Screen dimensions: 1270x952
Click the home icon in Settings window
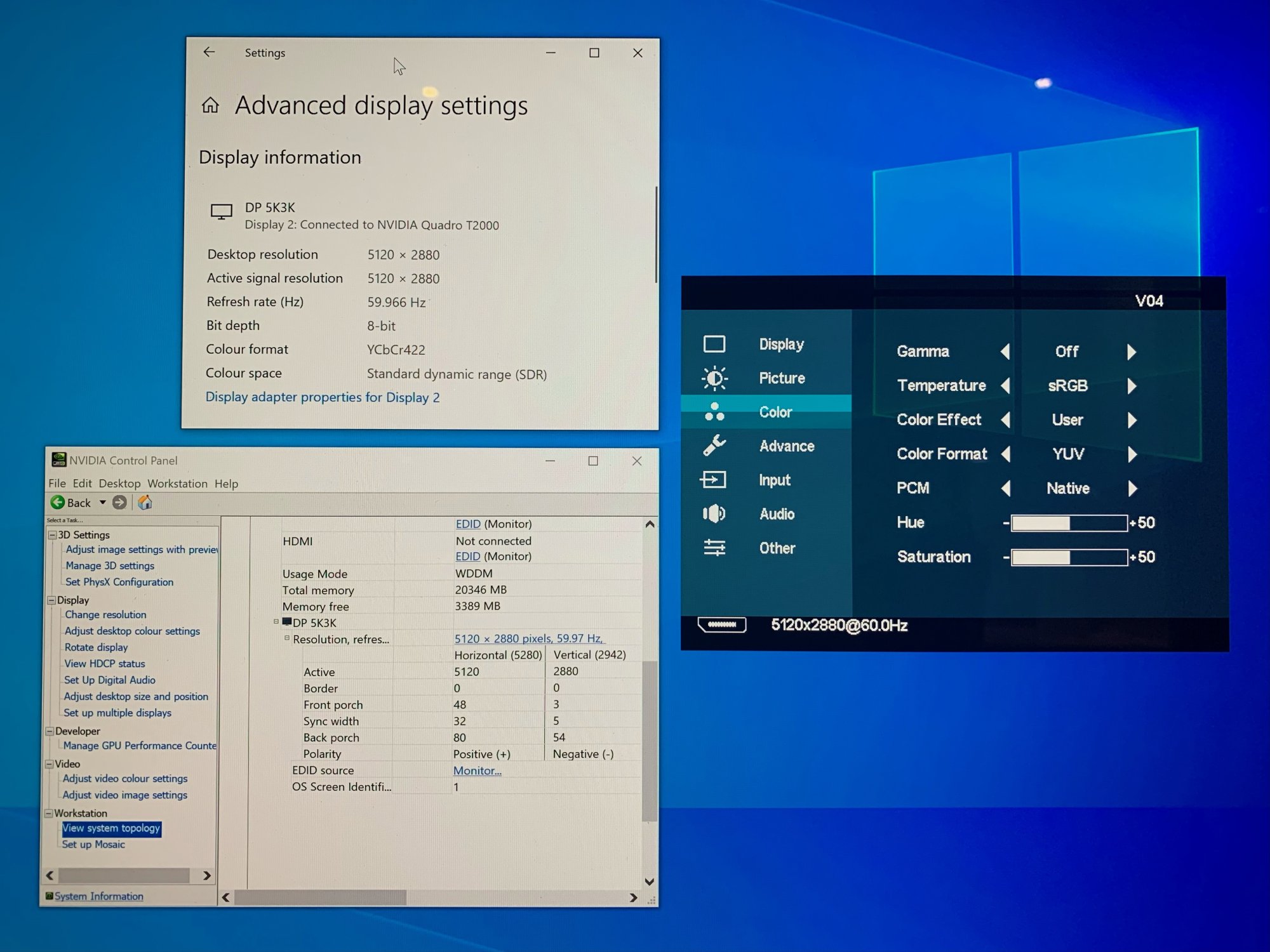coord(210,105)
